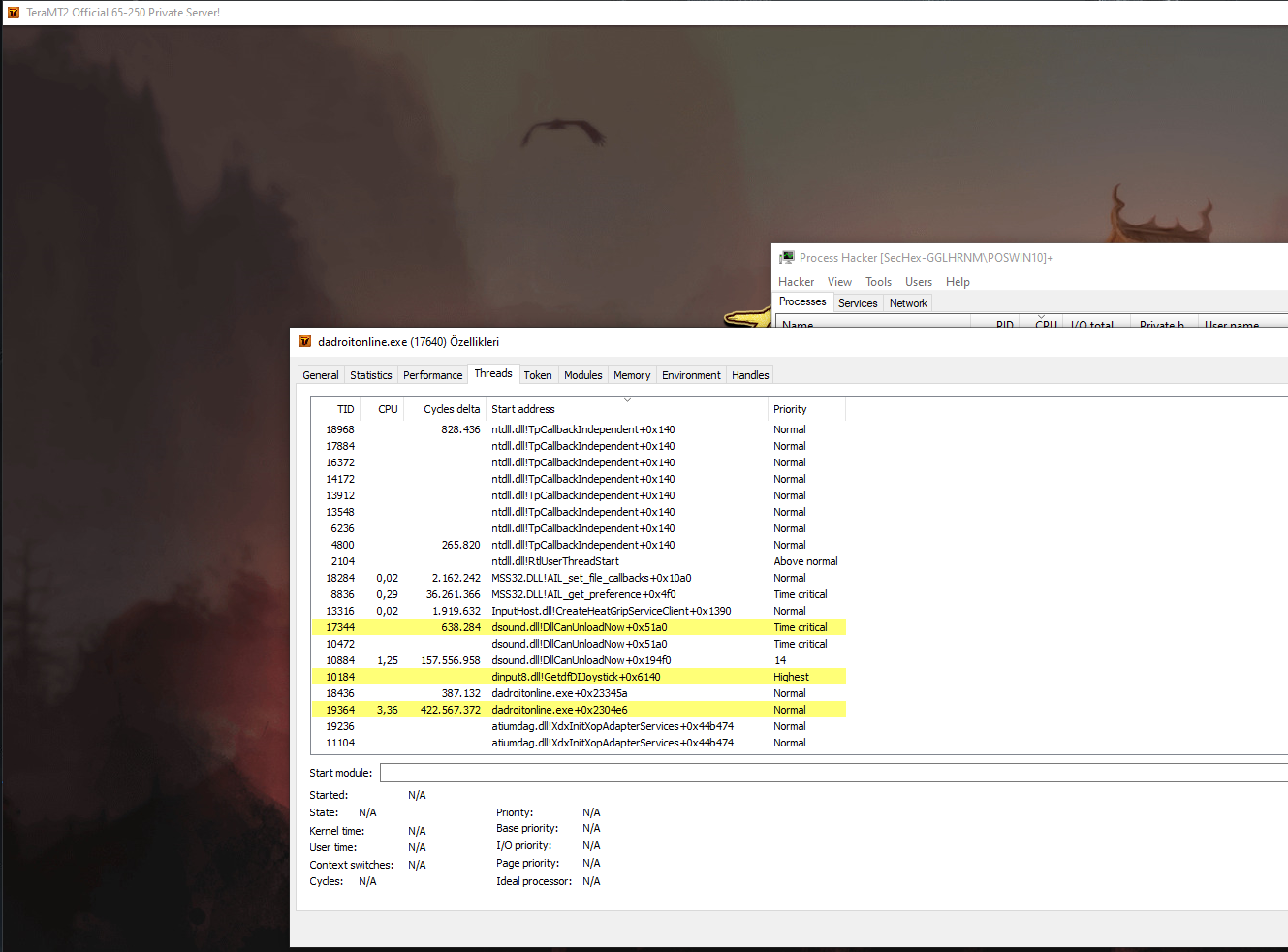
Task: Switch to the Modules tab
Action: 582,375
